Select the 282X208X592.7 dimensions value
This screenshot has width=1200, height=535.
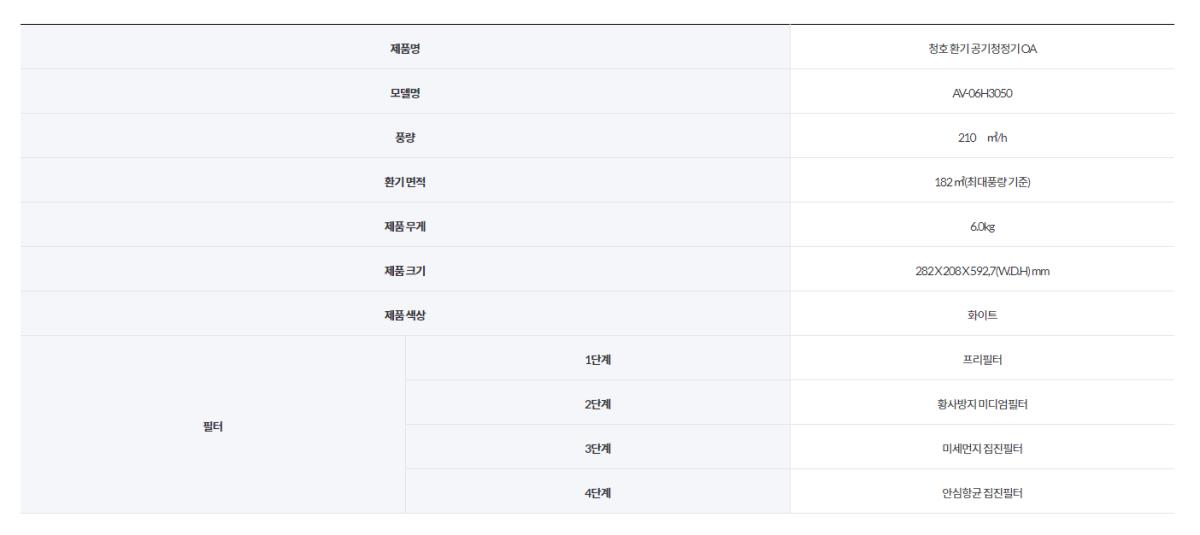pyautogui.click(x=982, y=269)
